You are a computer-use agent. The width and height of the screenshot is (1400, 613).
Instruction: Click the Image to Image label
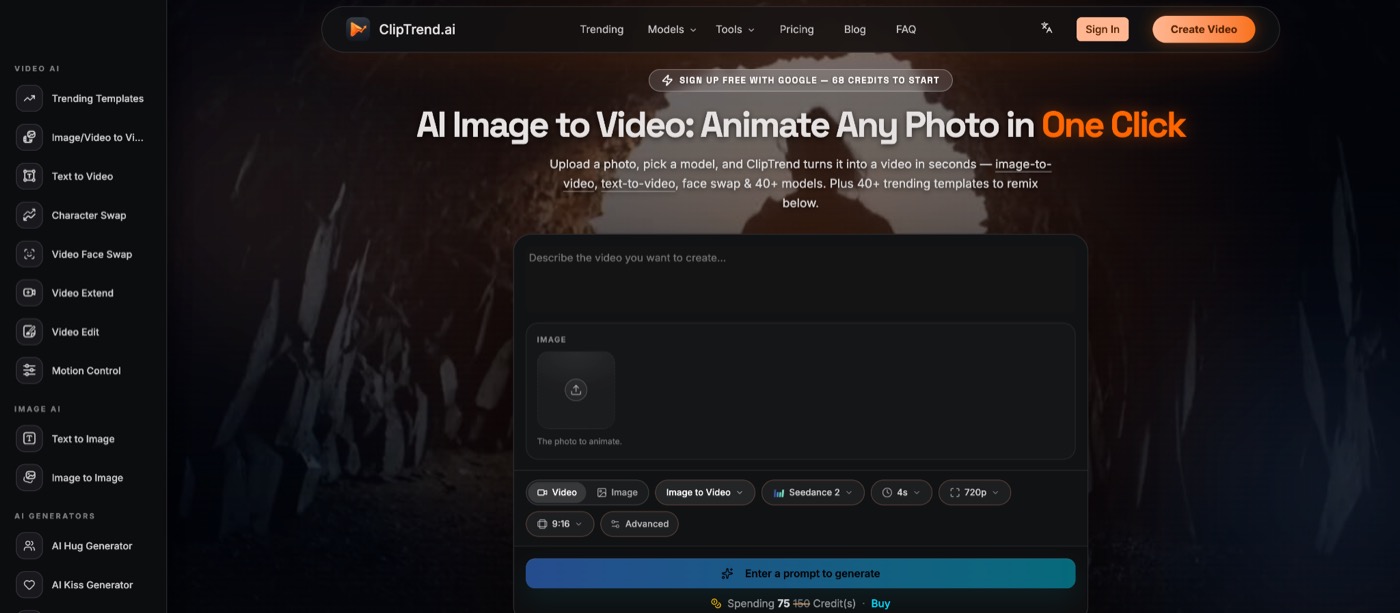(88, 478)
